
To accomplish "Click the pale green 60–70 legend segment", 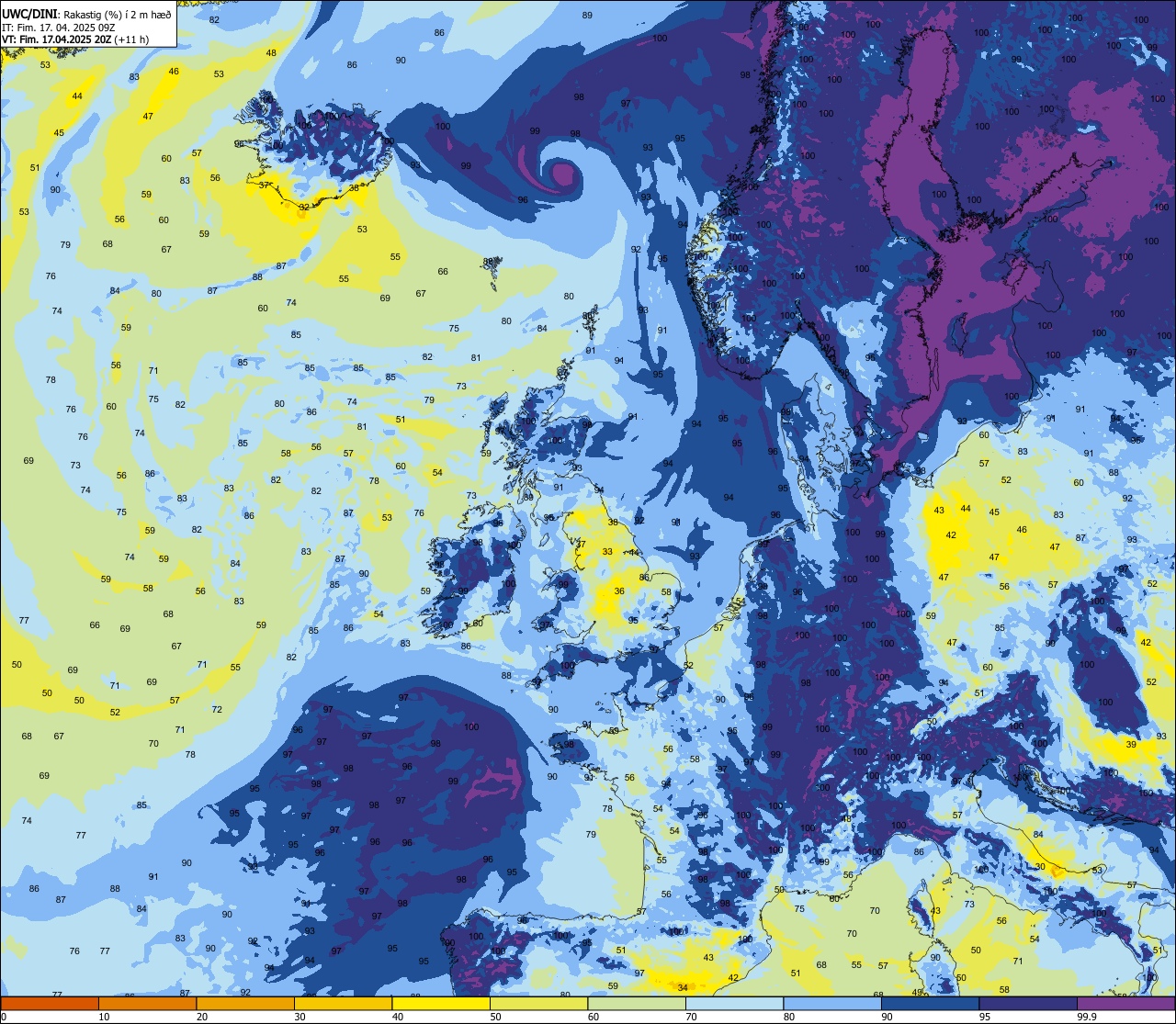I will click(x=637, y=1004).
